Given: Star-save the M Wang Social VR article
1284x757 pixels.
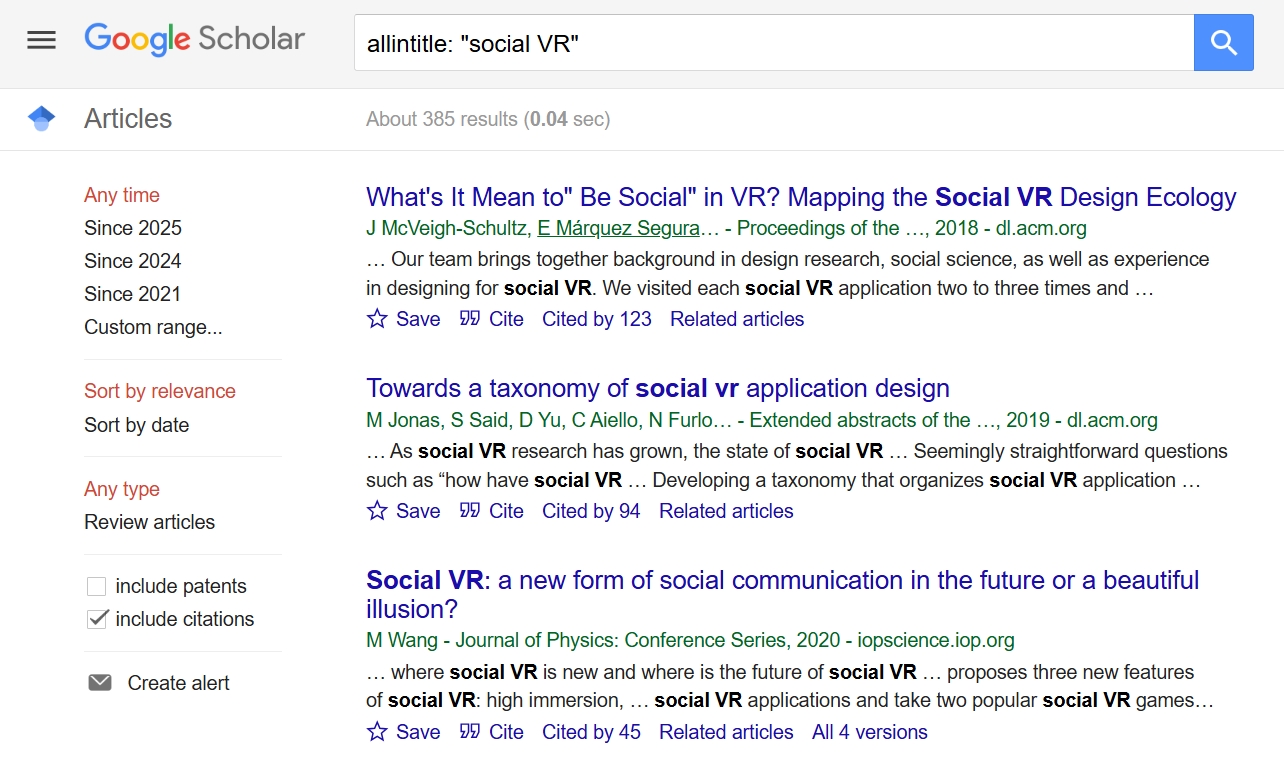Looking at the screenshot, I should click(377, 732).
